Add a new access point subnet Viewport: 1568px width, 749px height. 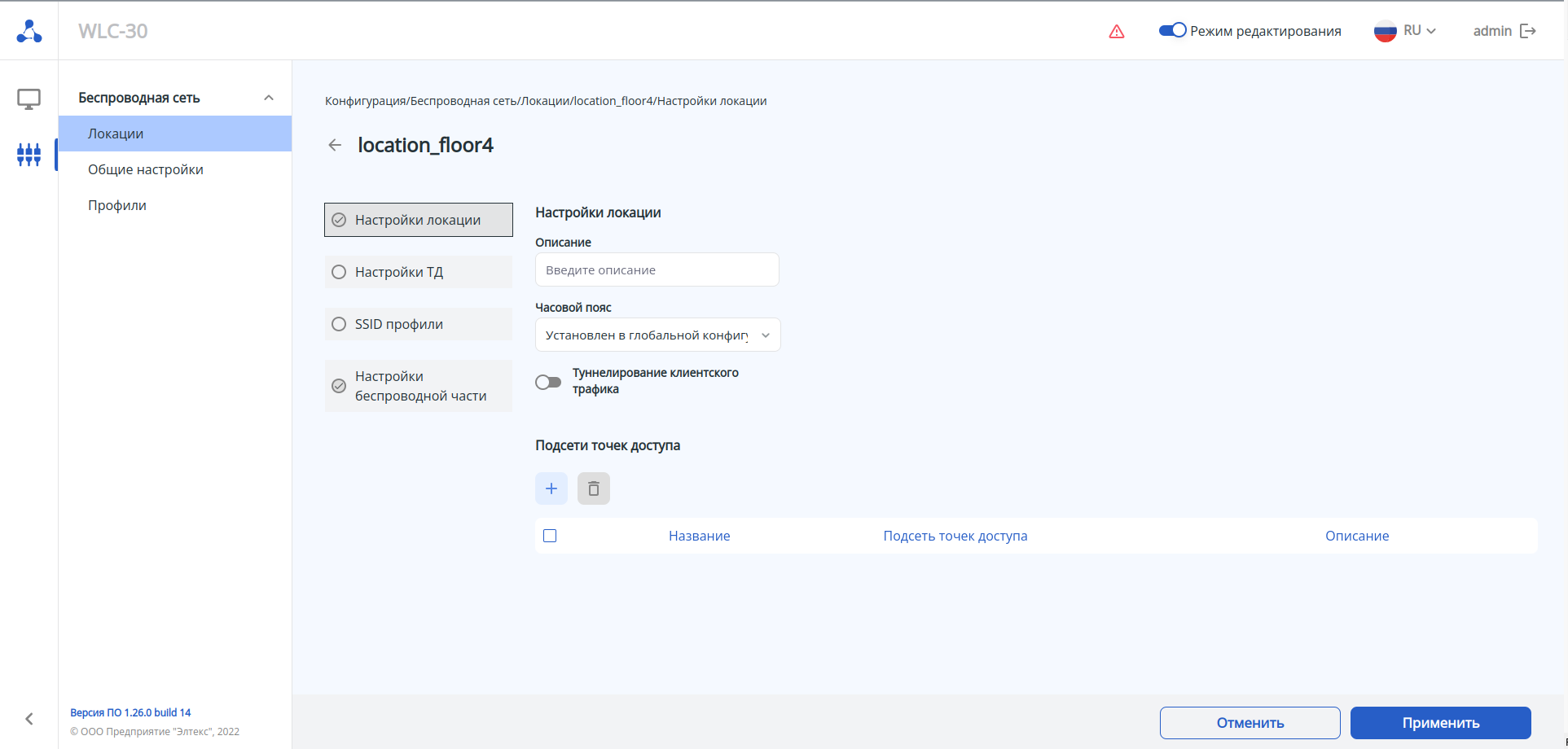[x=551, y=488]
